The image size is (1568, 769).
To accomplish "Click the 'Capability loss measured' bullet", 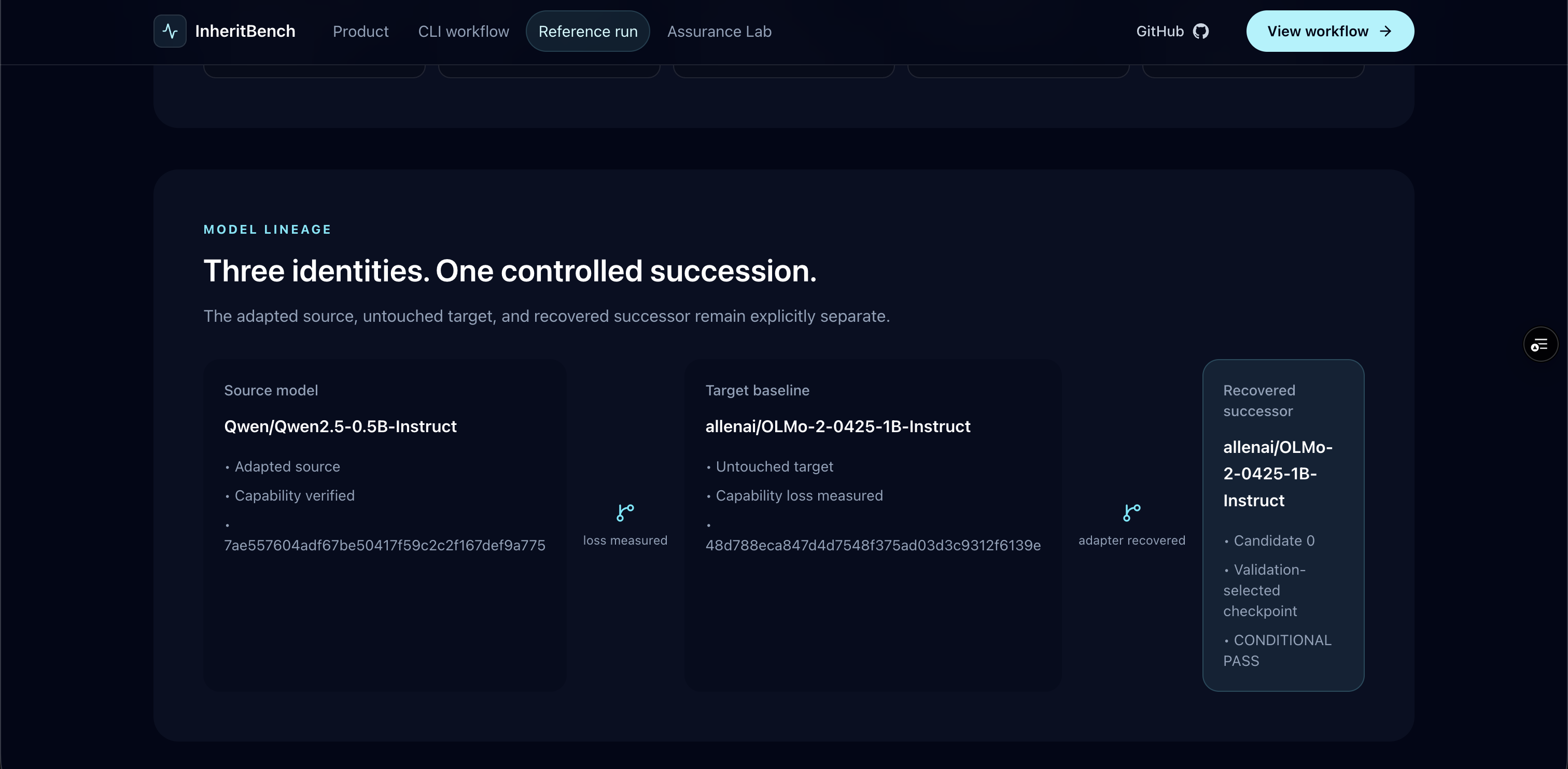I will pyautogui.click(x=794, y=496).
